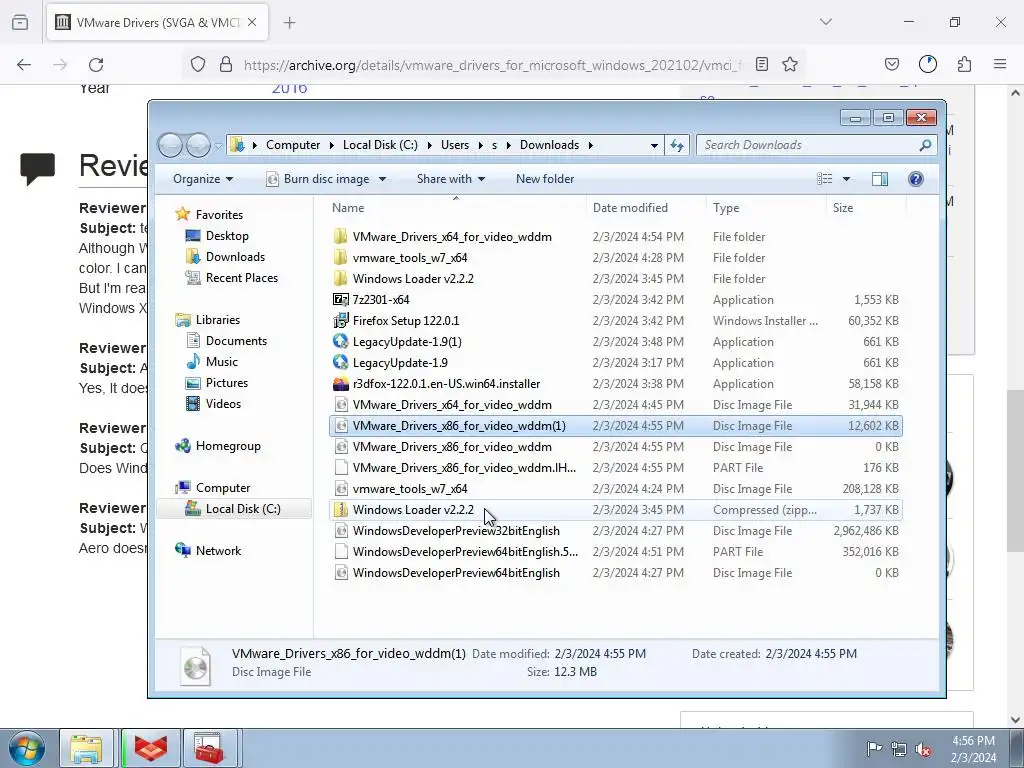Open Firefox list all tabs chevron
The width and height of the screenshot is (1024, 768).
pos(825,22)
